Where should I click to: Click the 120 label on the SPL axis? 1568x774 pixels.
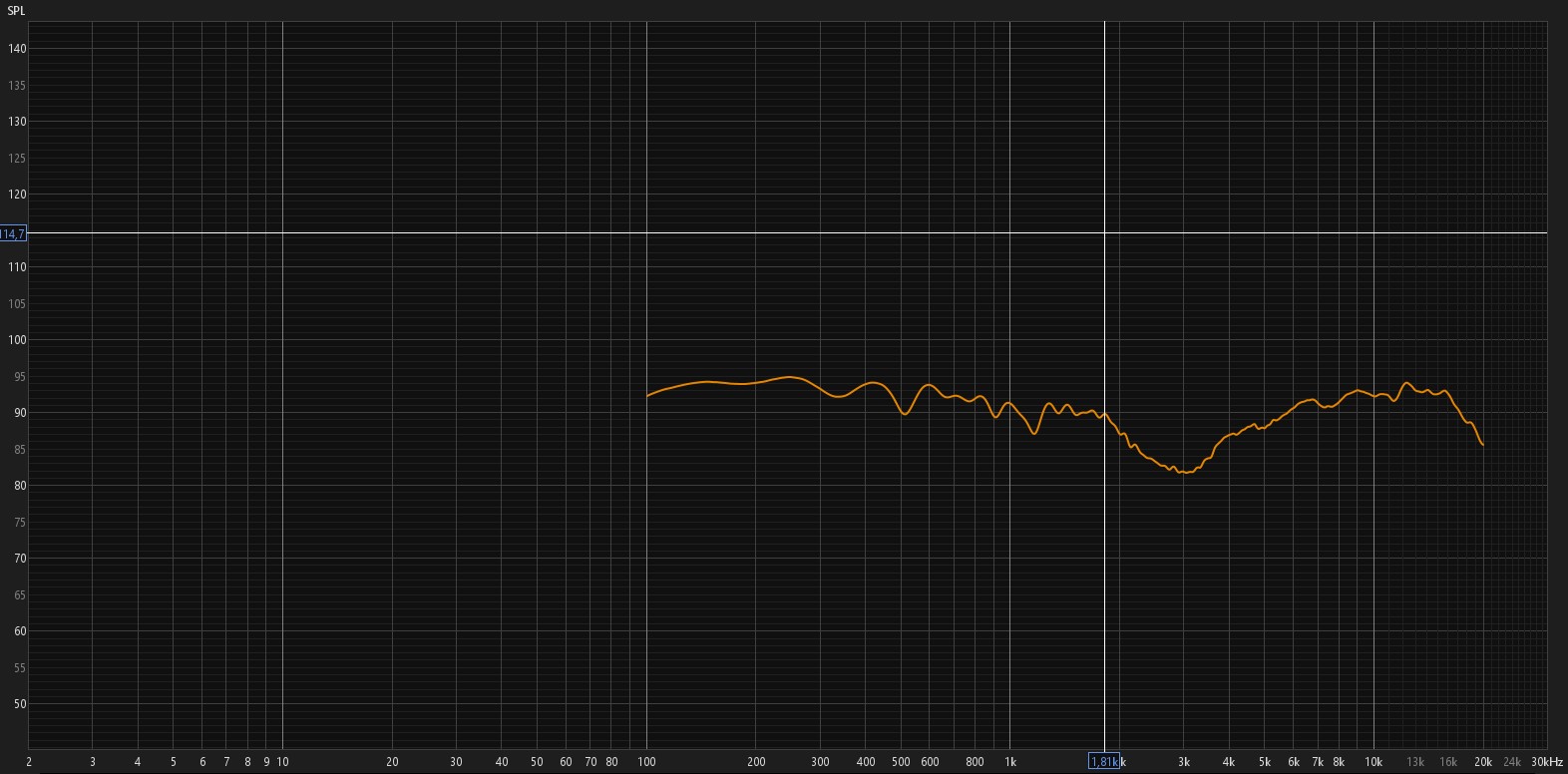point(18,194)
